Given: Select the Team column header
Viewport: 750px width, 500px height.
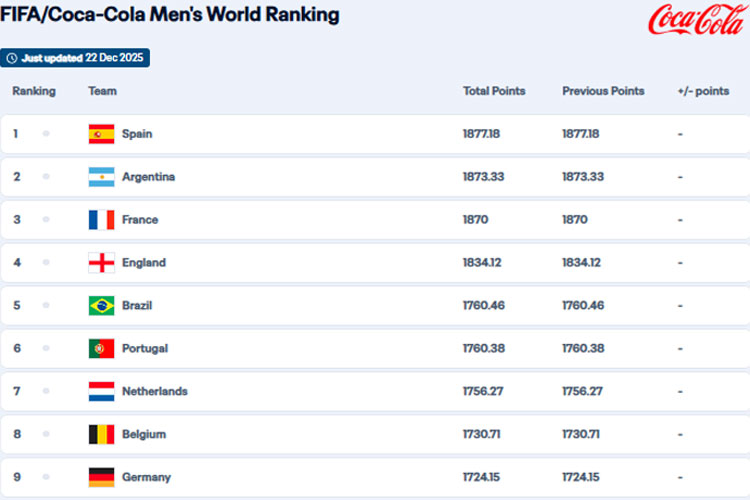Looking at the screenshot, I should tap(102, 91).
